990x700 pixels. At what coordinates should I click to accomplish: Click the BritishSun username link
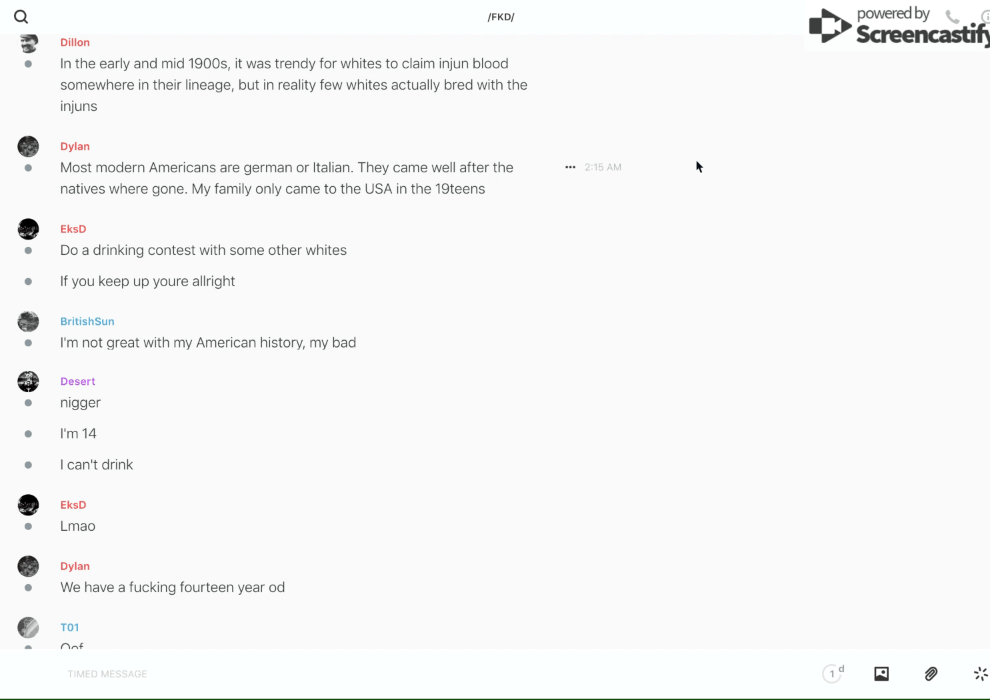tap(87, 321)
